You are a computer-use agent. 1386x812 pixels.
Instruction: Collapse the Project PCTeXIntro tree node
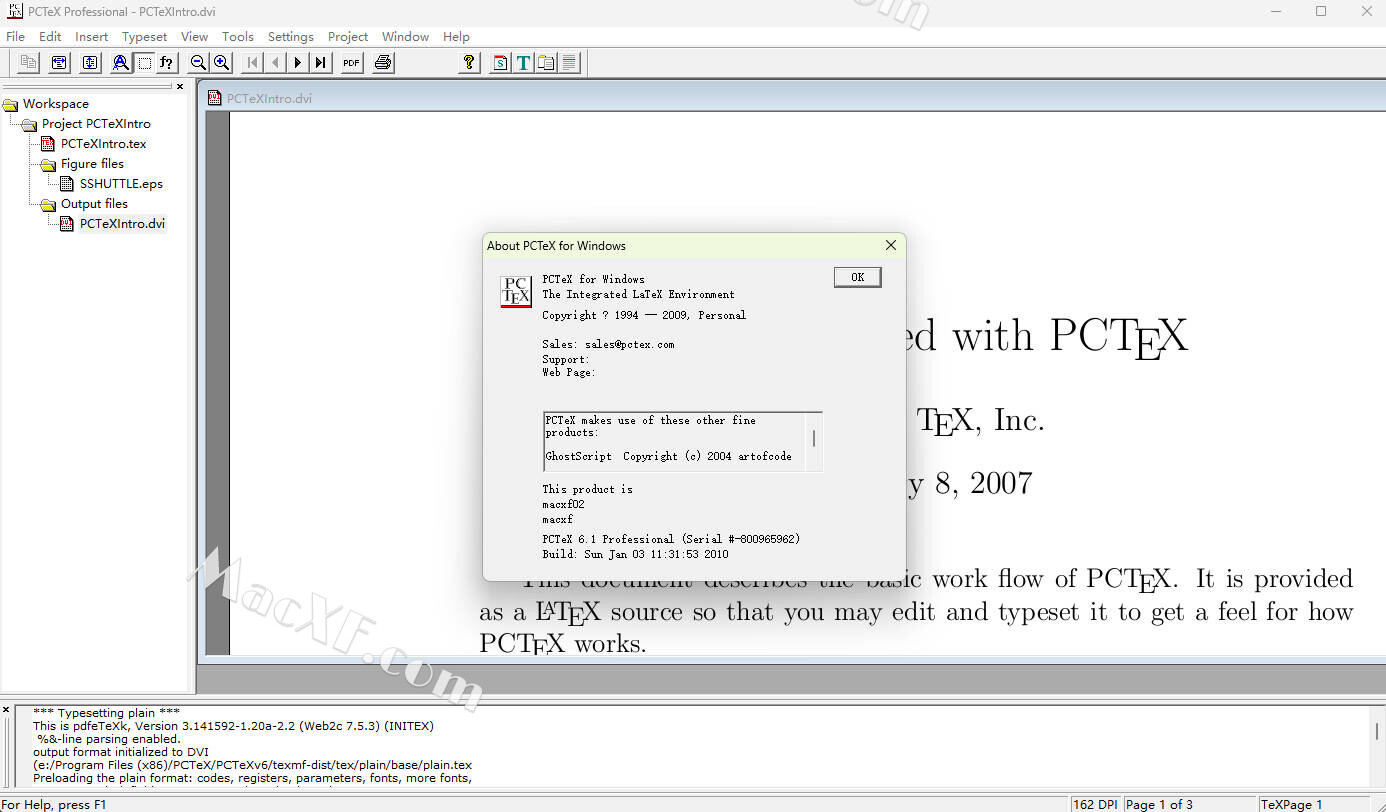28,124
